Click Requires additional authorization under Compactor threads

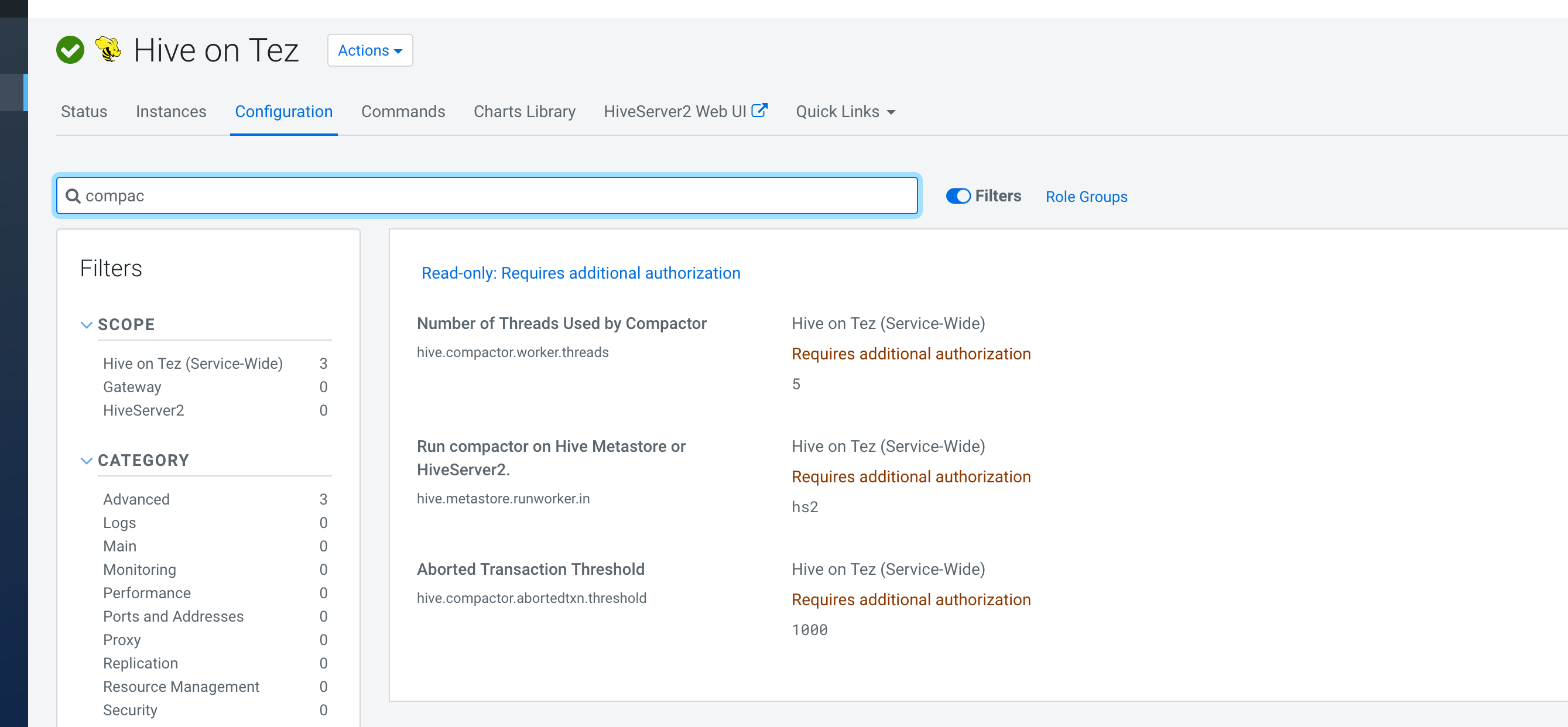pos(910,353)
